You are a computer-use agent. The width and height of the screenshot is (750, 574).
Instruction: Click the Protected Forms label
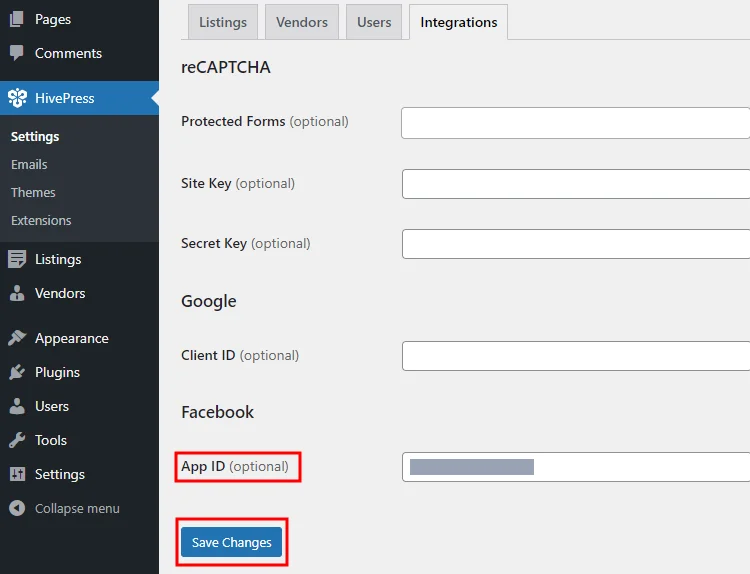pos(265,121)
